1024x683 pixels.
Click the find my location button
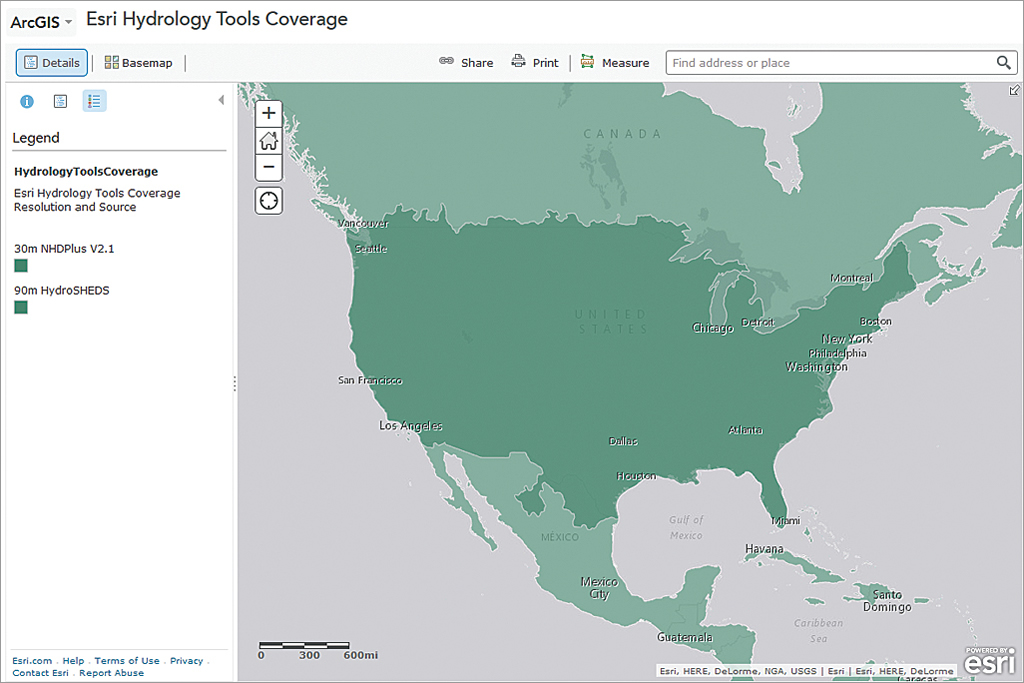coord(269,200)
